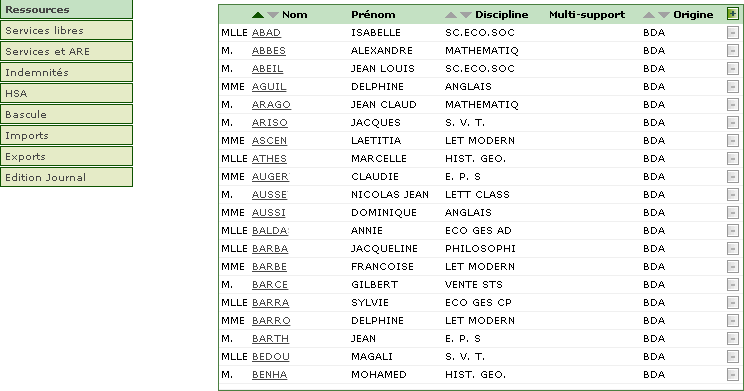
Task: Click the minus icon on BARCE row
Action: 733,285
